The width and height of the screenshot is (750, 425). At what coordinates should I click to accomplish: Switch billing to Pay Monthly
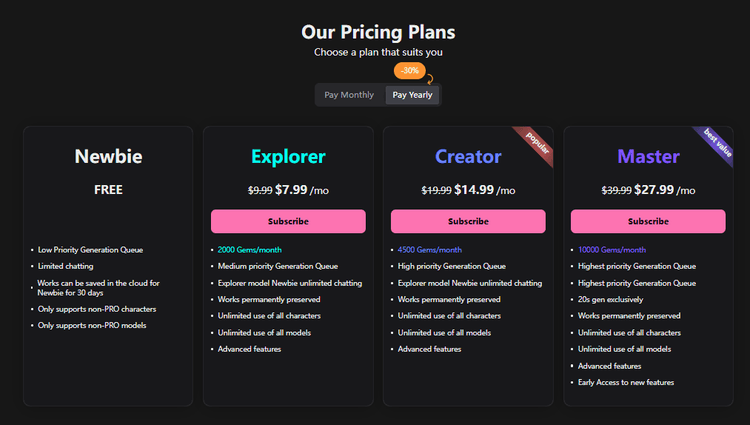[349, 95]
